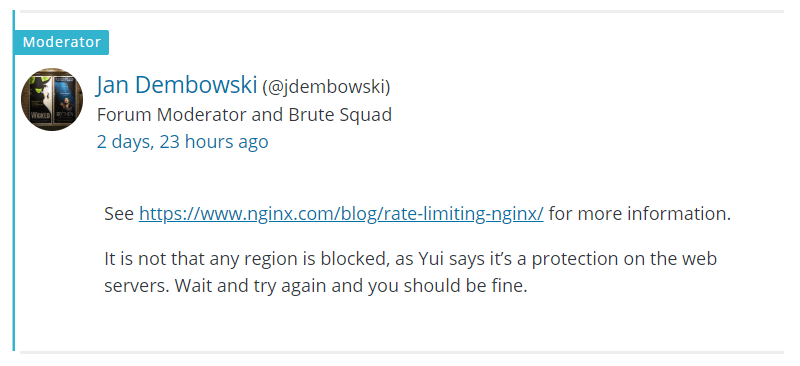Screen dimensions: 800x366
Task: Click the teal Moderator badge
Action: [61, 42]
